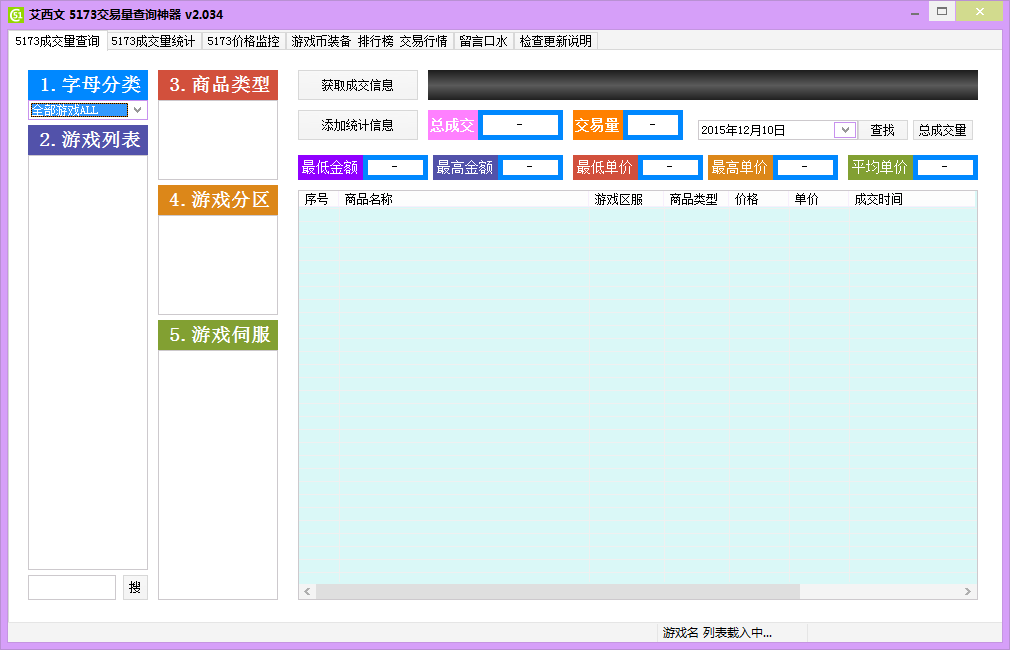Click the 获取成交信息 button
Screen dimensions: 1010x650
point(357,85)
